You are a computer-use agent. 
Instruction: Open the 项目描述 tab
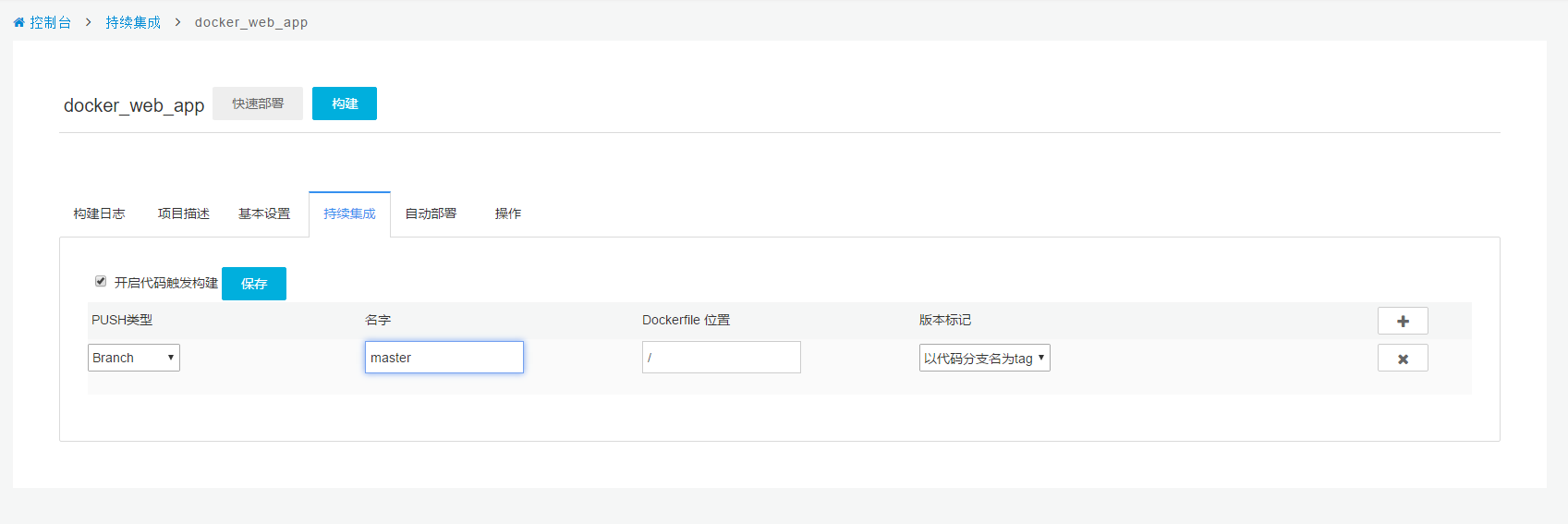(x=183, y=213)
